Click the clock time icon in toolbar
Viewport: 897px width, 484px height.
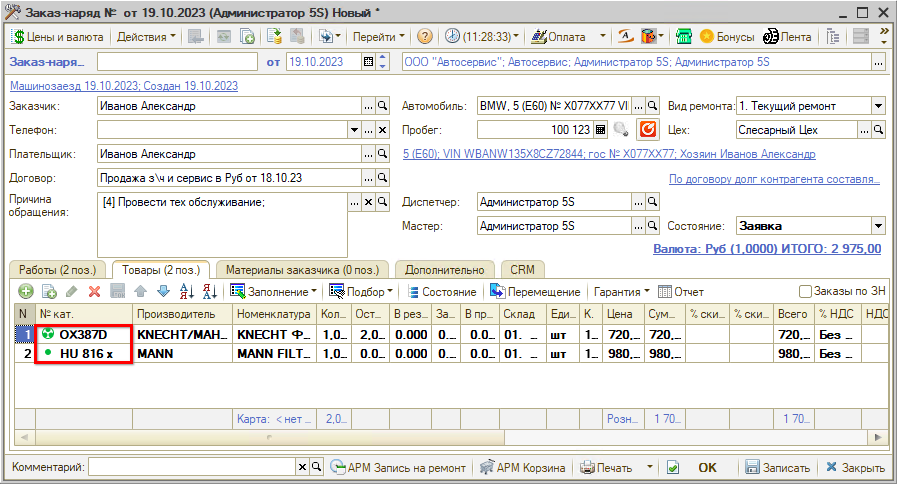(452, 36)
